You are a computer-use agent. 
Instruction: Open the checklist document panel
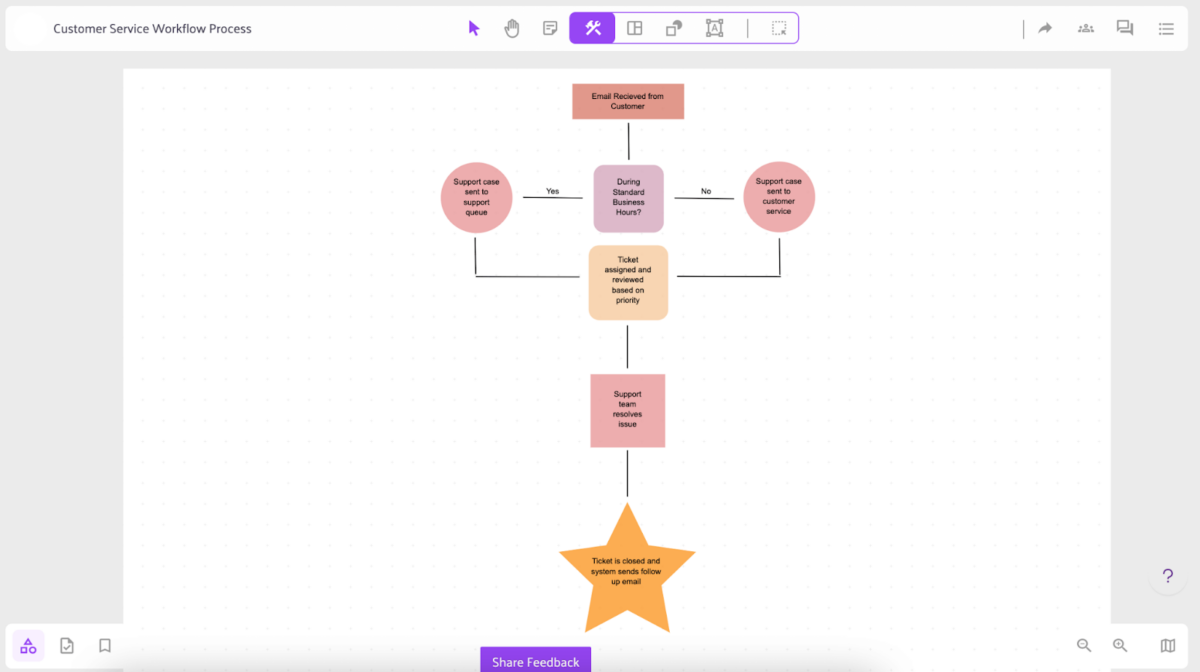coord(66,645)
